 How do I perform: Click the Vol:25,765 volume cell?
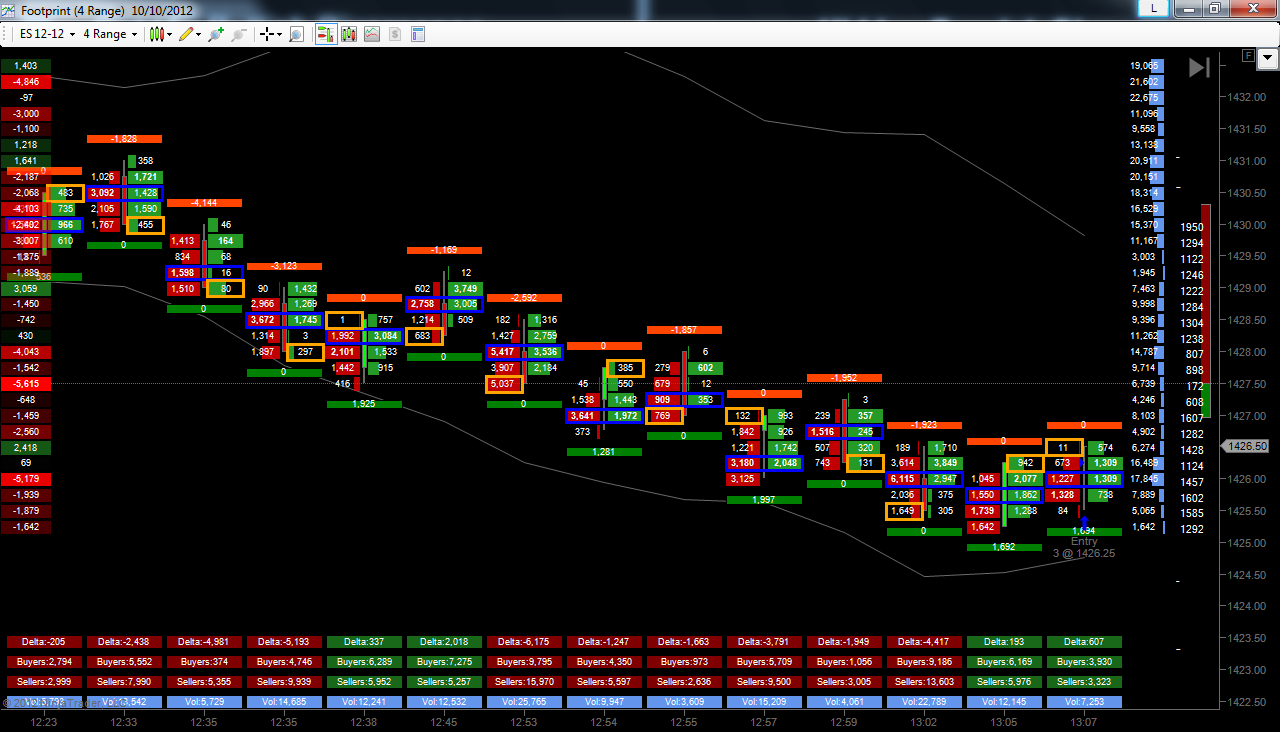[524, 702]
